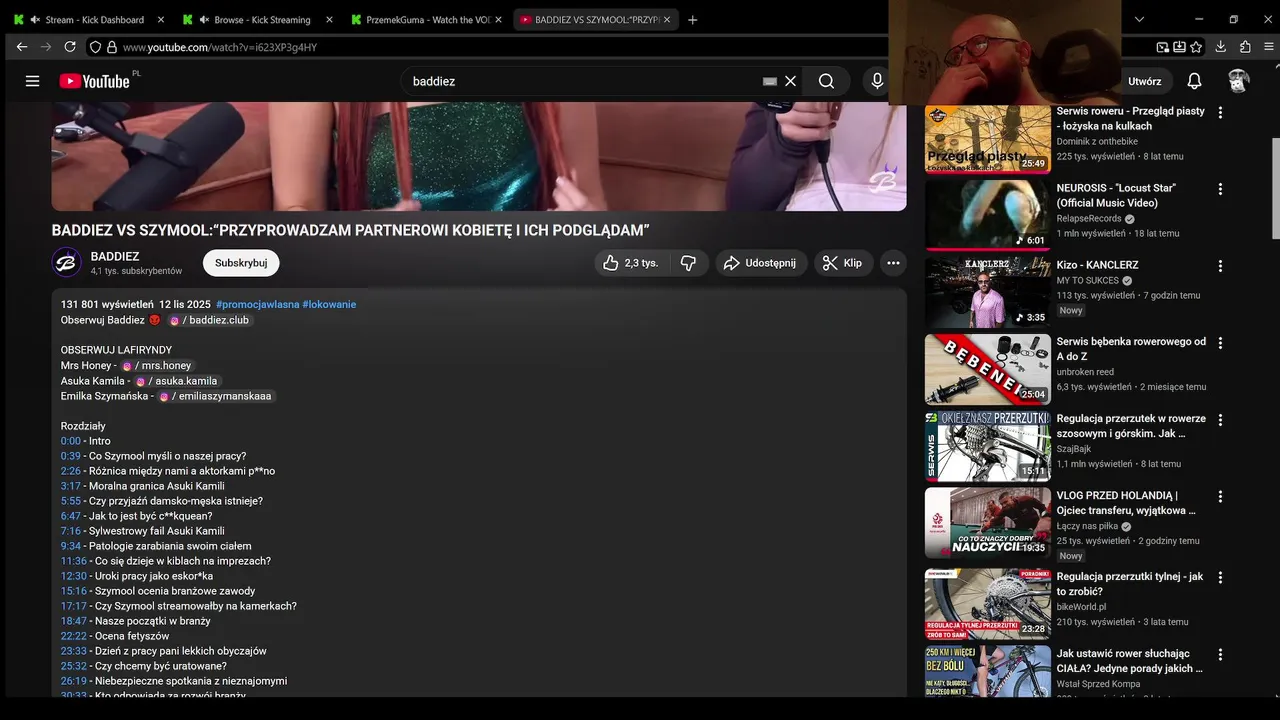The height and width of the screenshot is (720, 1280).
Task: Open the BADDIEZ channel name link
Action: click(115, 256)
